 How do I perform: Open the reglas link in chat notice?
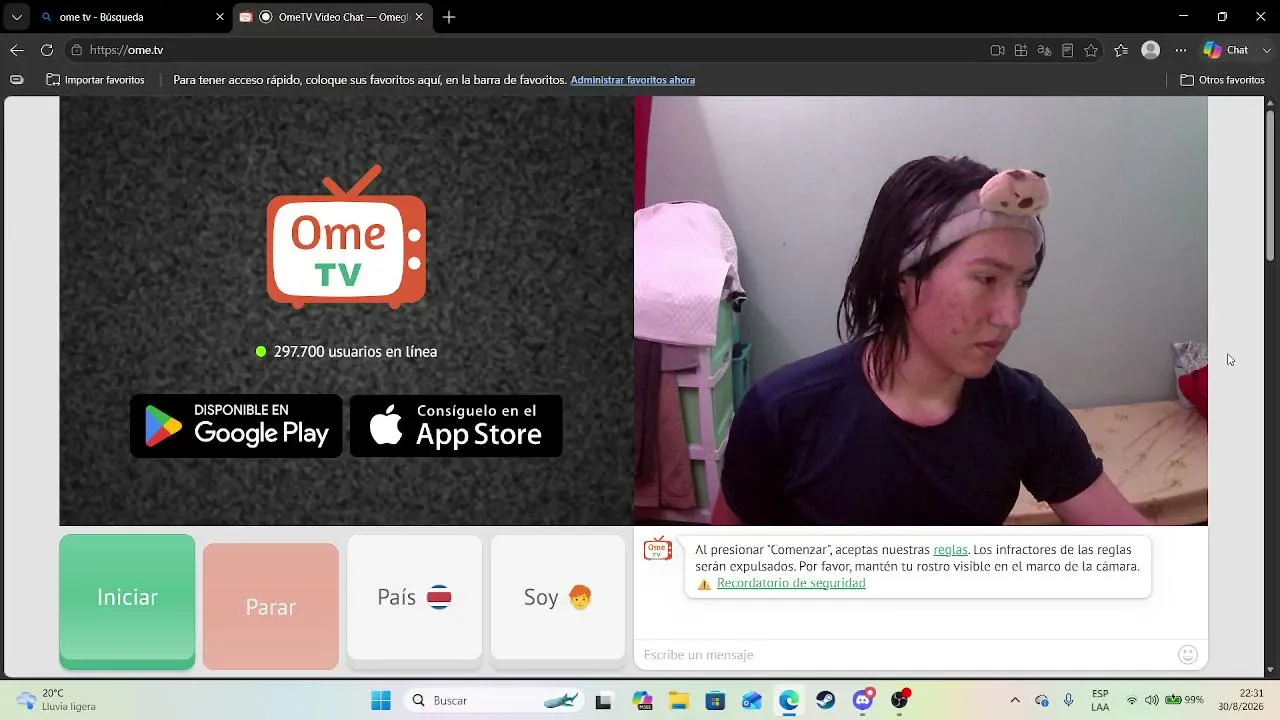click(950, 549)
